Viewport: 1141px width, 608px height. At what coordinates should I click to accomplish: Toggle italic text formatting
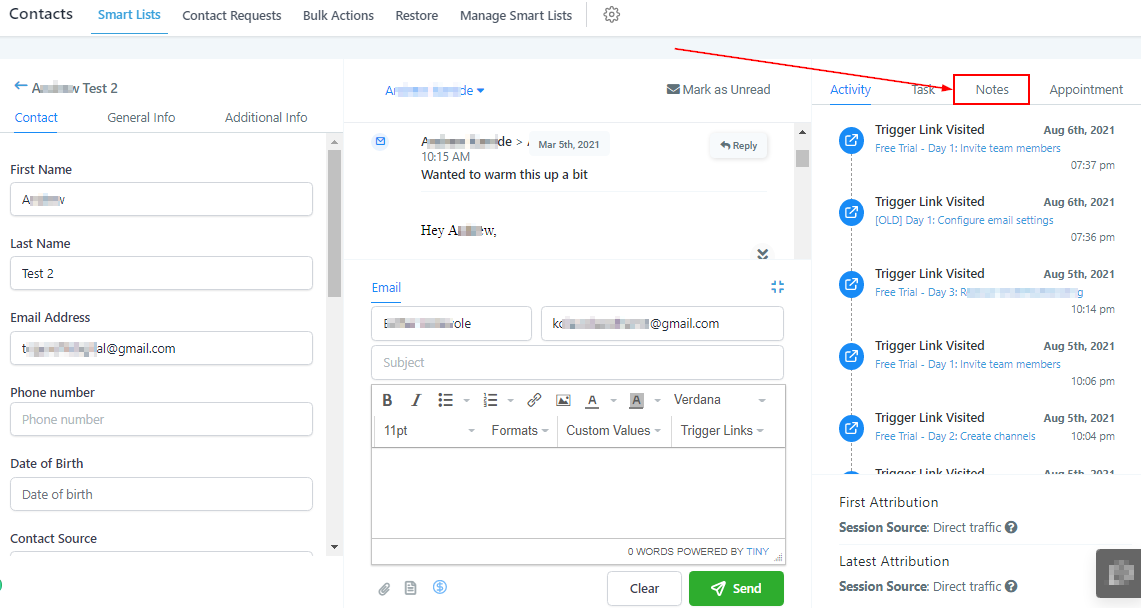coord(416,400)
